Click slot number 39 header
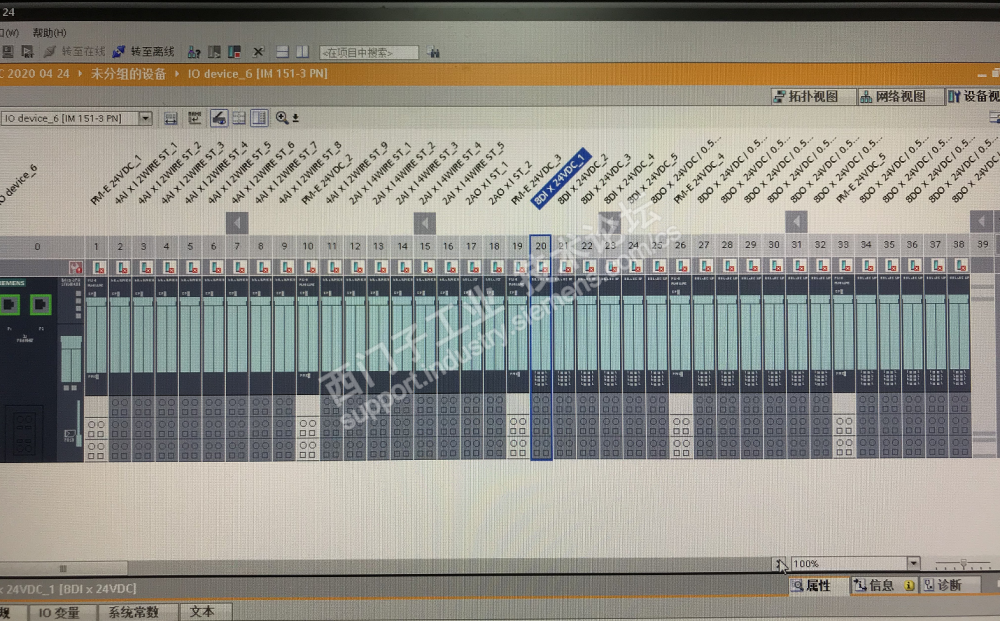 click(x=983, y=244)
